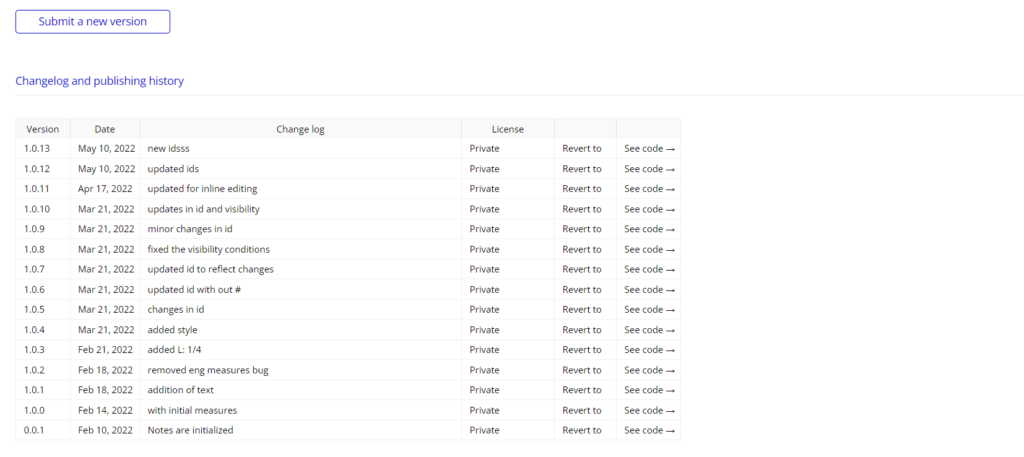Click the Submit a new version button
The height and width of the screenshot is (457, 1024).
[93, 22]
